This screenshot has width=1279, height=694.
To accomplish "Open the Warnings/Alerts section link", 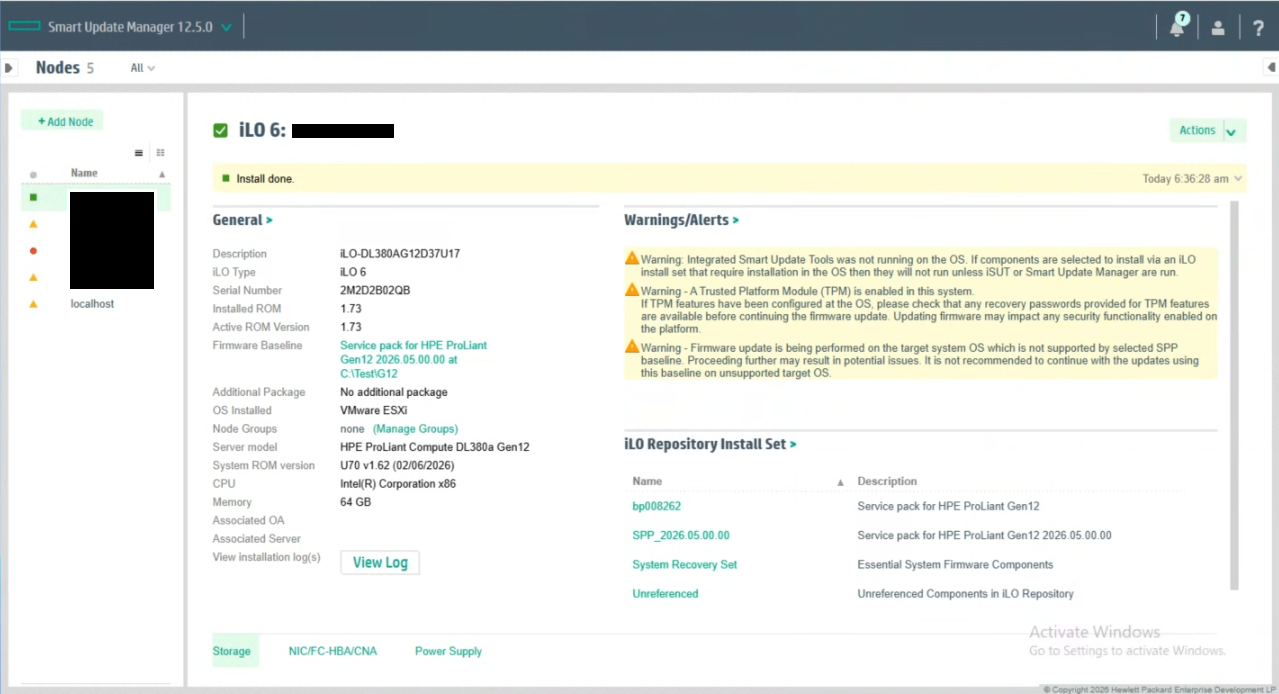I will coord(682,220).
